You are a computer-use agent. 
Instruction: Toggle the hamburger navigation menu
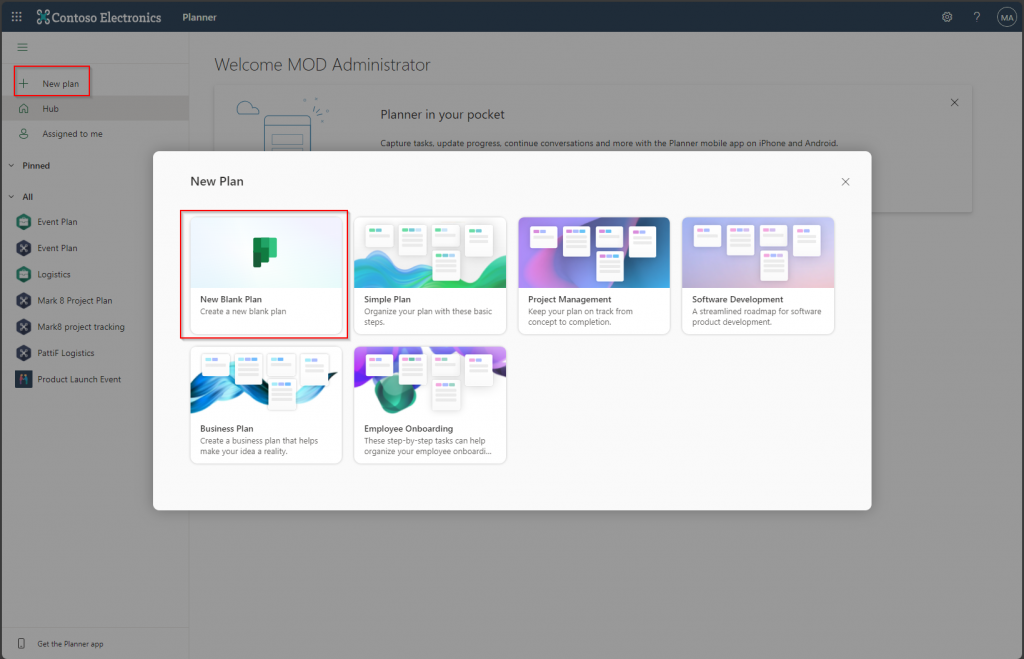click(23, 47)
